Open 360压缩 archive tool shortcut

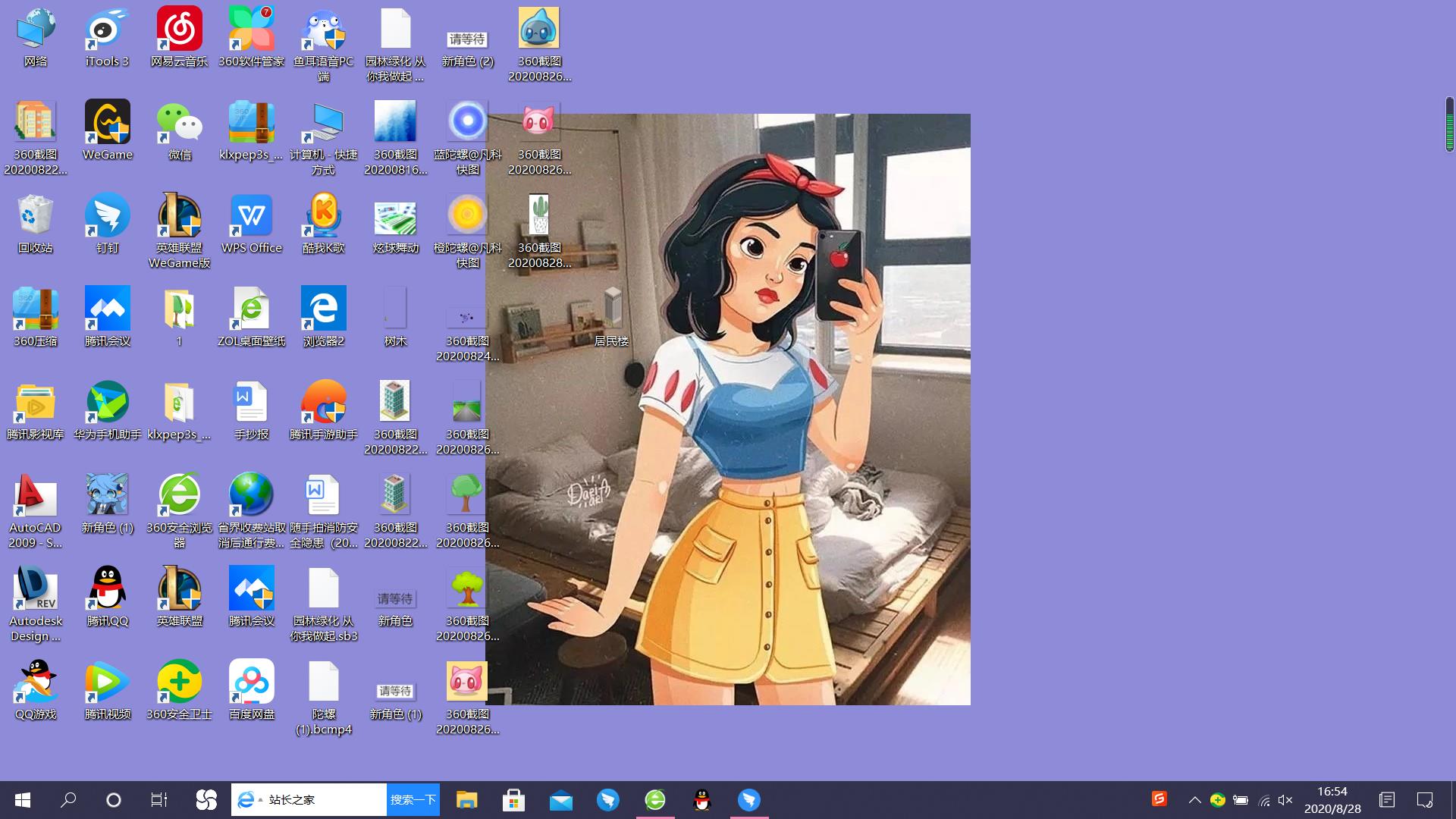click(x=36, y=318)
